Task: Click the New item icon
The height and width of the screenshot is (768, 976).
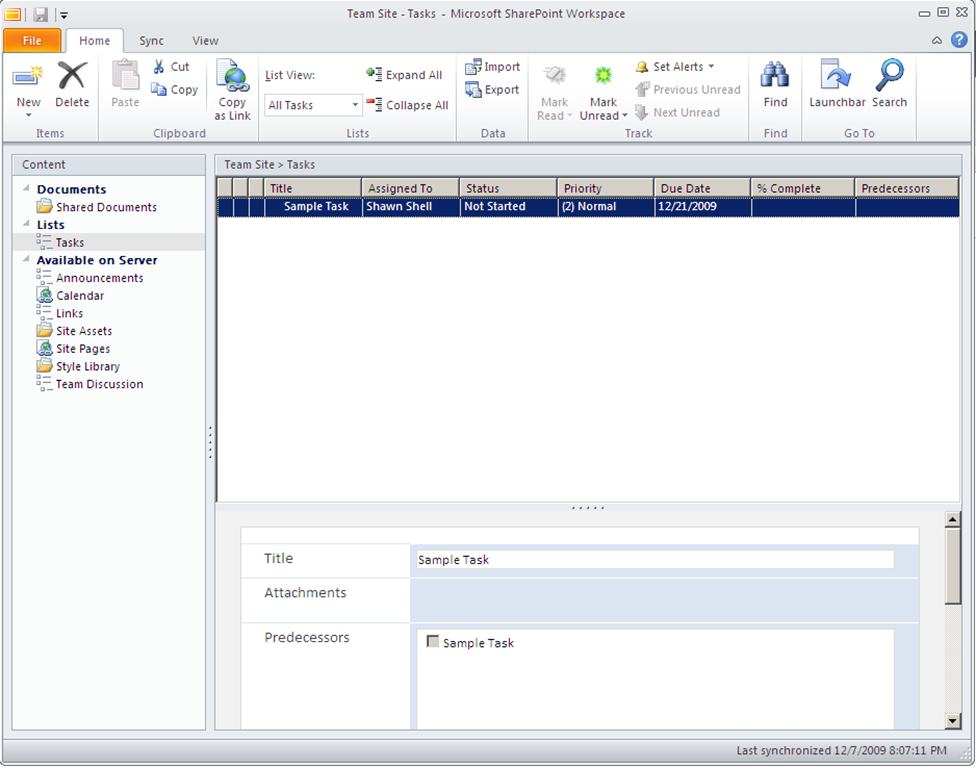Action: point(28,77)
